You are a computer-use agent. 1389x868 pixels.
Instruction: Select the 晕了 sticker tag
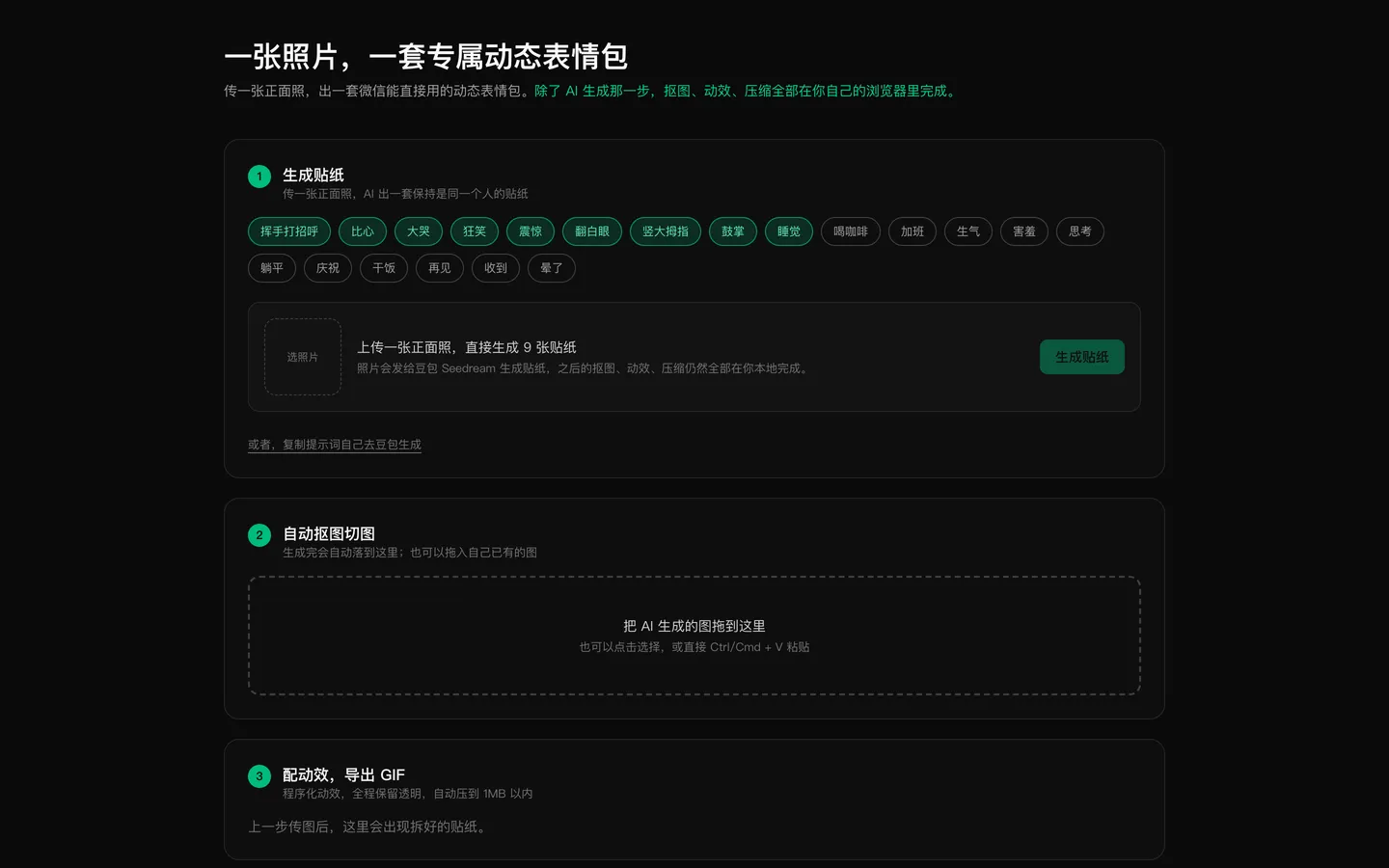(552, 268)
